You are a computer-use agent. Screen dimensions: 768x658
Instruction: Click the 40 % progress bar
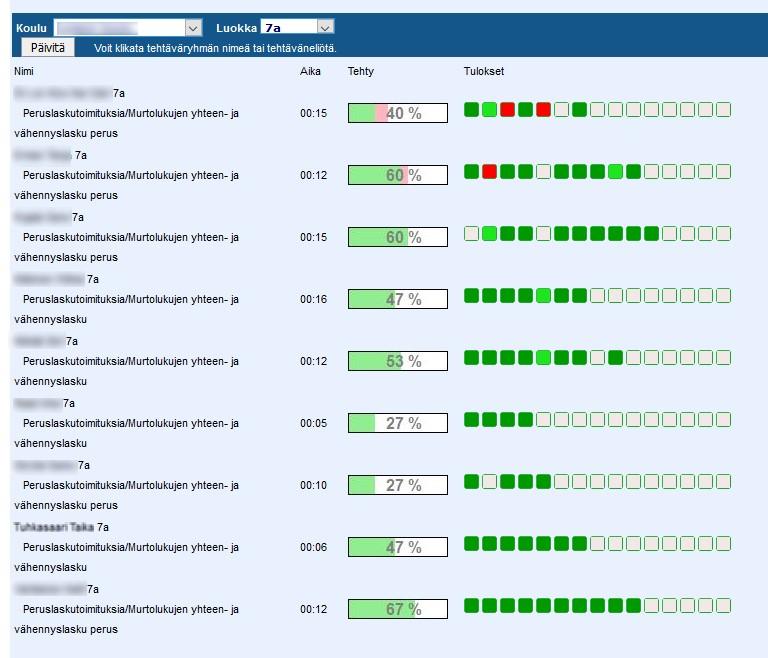click(398, 113)
